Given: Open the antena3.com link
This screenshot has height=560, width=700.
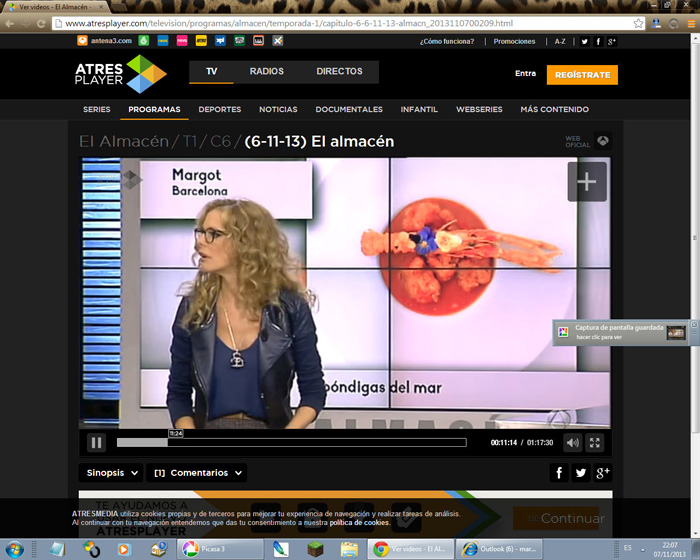Looking at the screenshot, I should click(x=105, y=41).
